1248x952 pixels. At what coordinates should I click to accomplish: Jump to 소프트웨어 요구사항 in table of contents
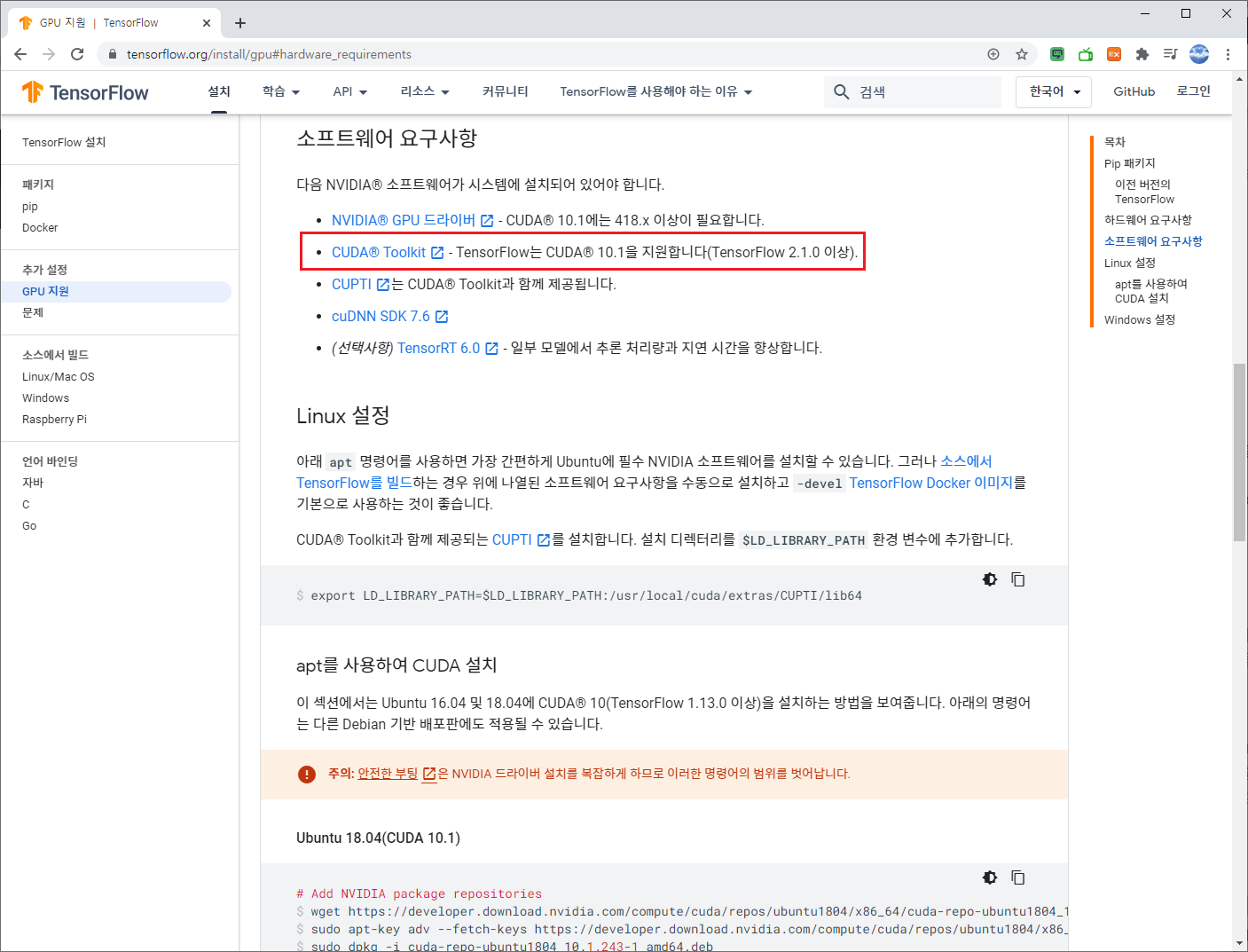[x=1153, y=241]
